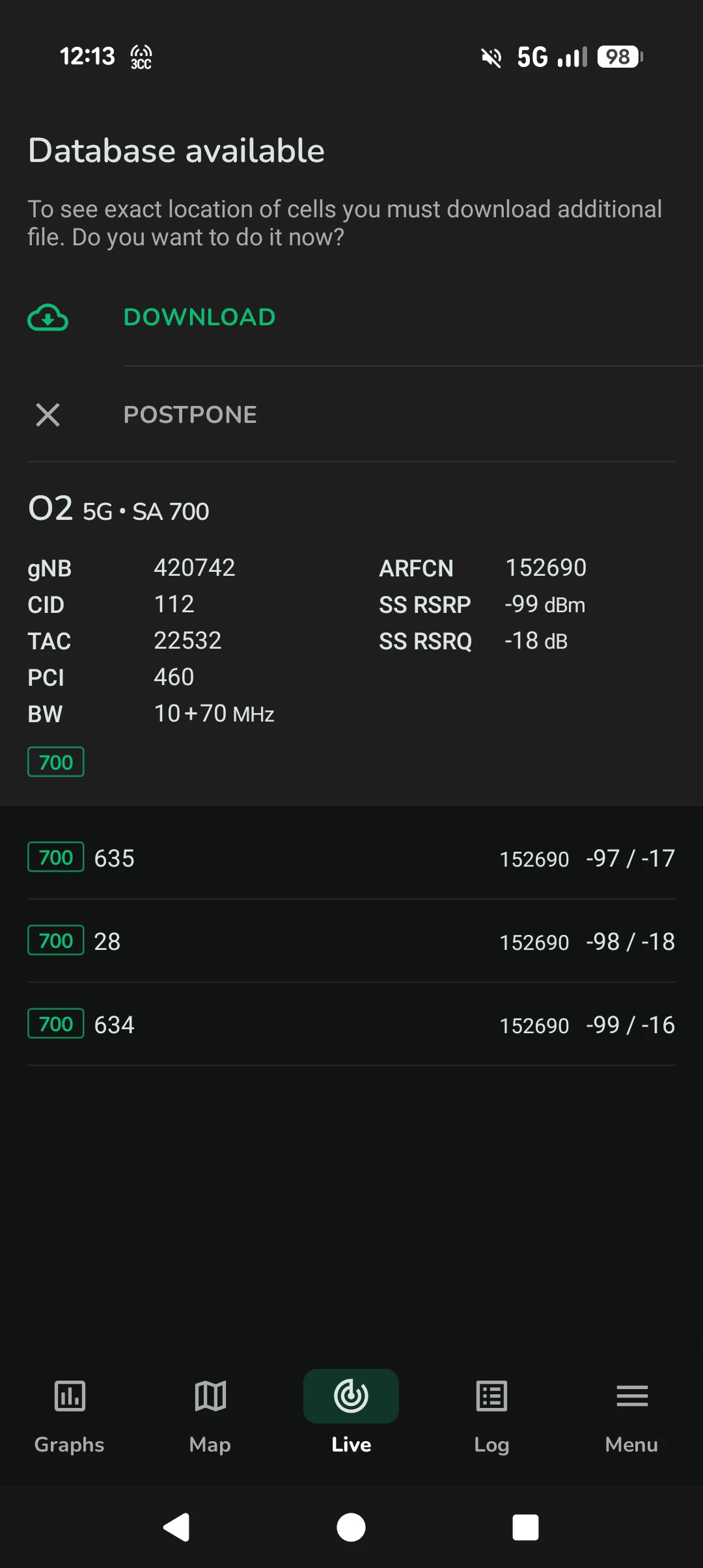Select neighbor cell with PCI 635
The height and width of the screenshot is (1568, 703).
(351, 858)
